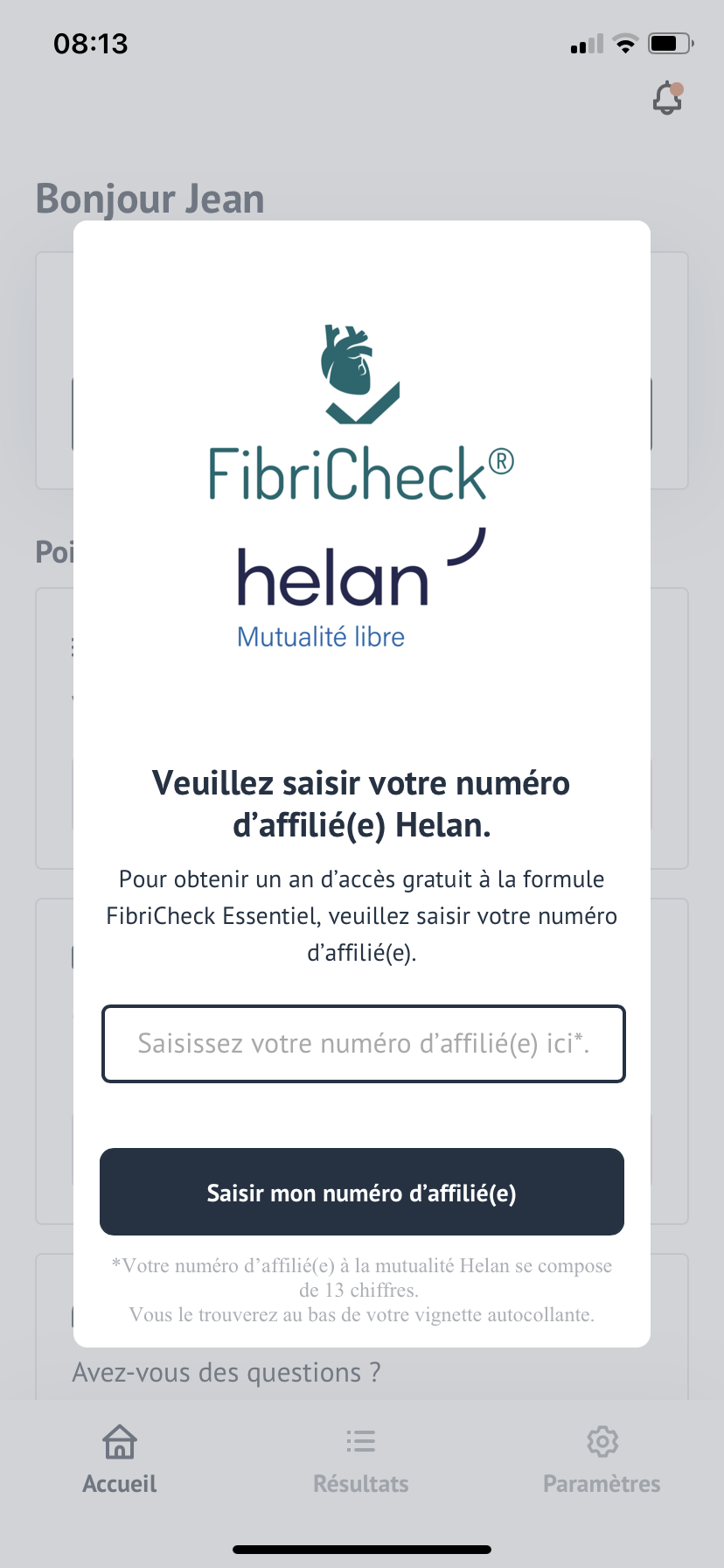This screenshot has width=724, height=1568.
Task: Select the Accueil tab label
Action: (120, 1484)
